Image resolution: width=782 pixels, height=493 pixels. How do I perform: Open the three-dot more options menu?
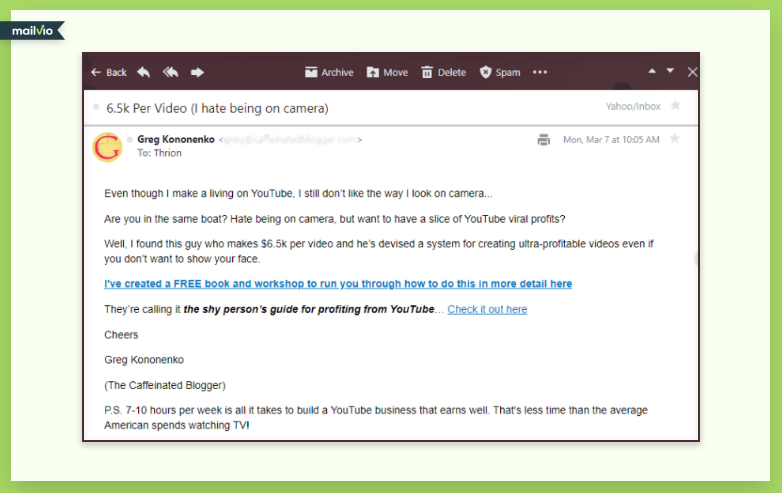click(540, 72)
